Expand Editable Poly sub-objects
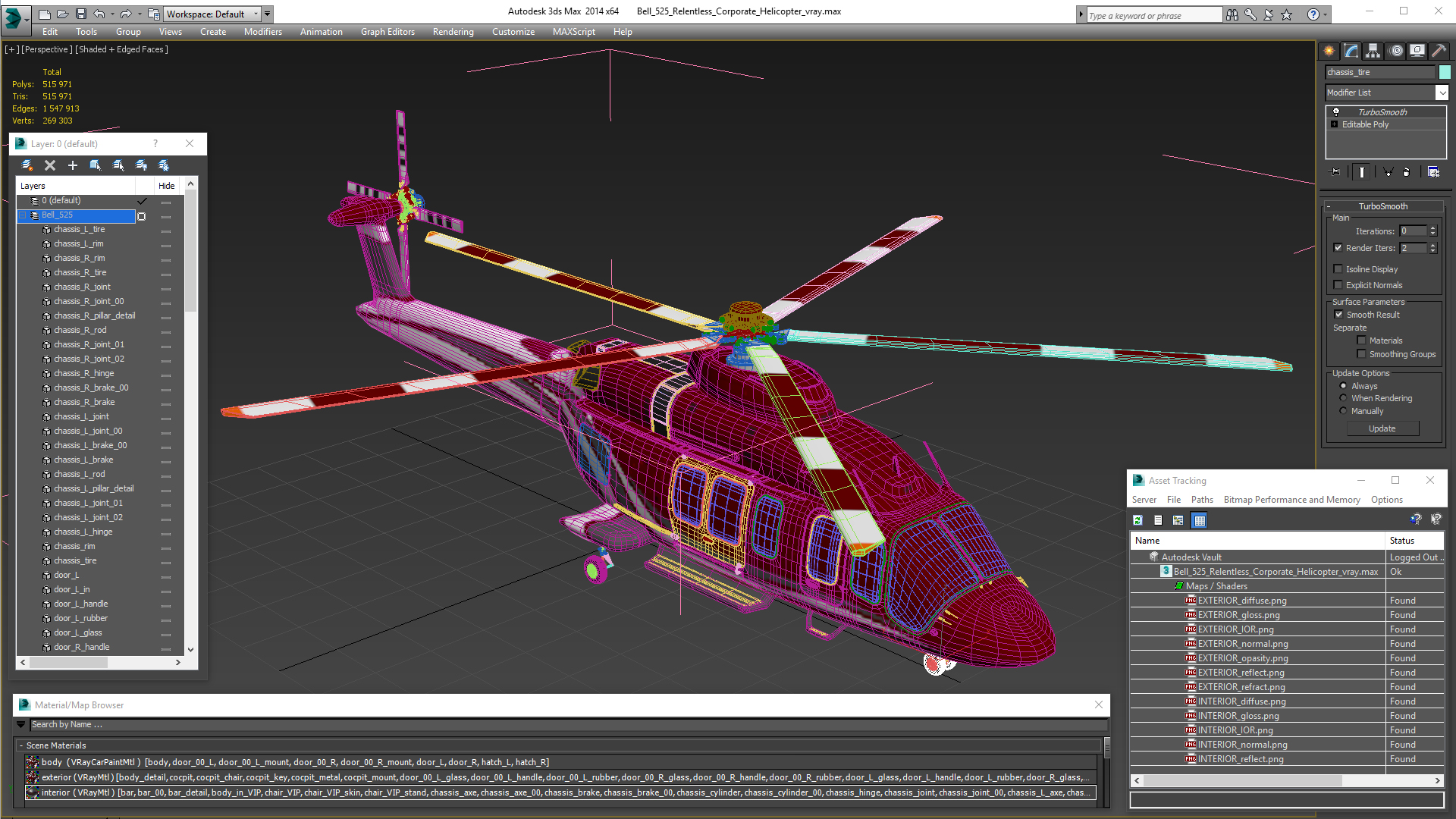 point(1335,124)
